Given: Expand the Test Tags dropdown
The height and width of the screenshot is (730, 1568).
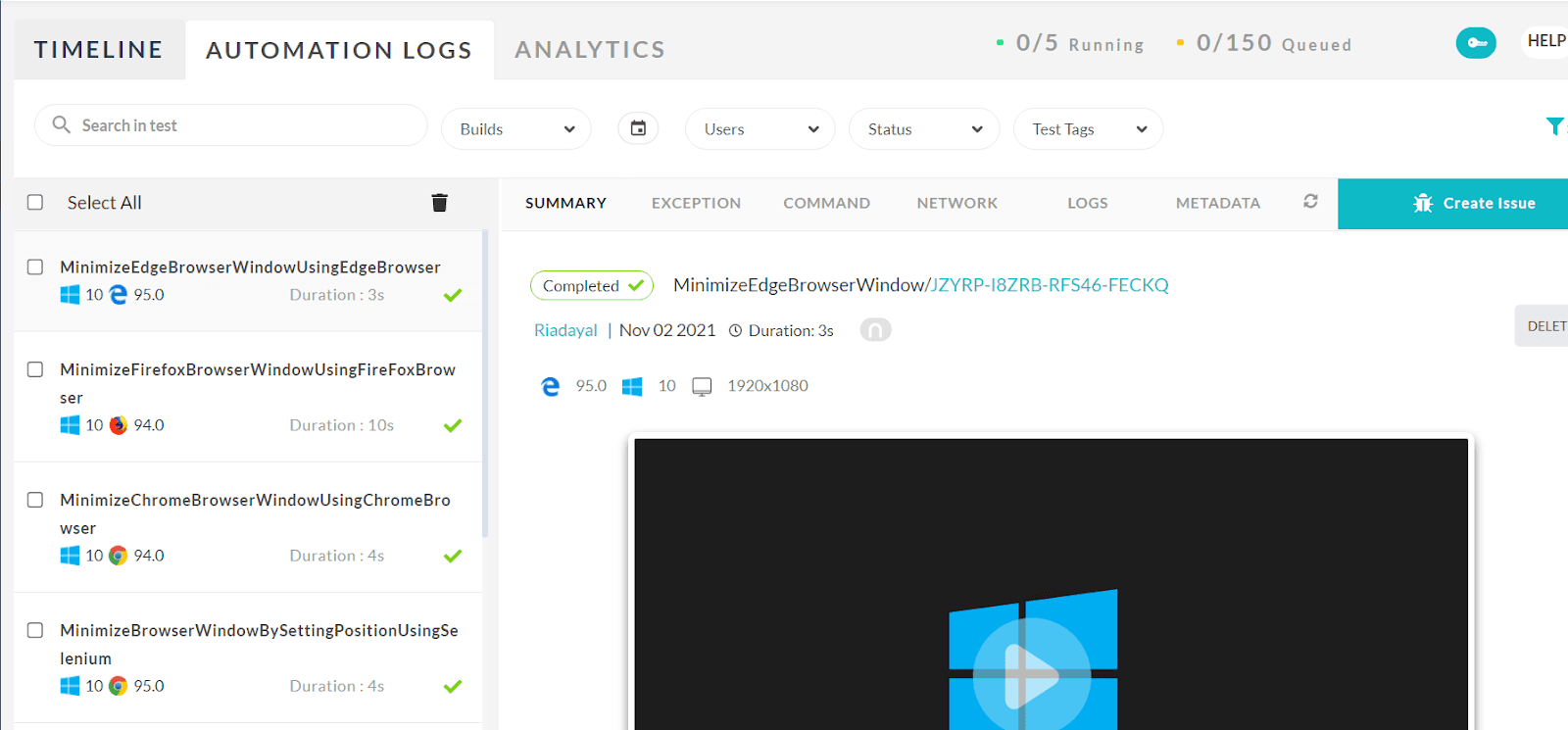Looking at the screenshot, I should (1088, 129).
